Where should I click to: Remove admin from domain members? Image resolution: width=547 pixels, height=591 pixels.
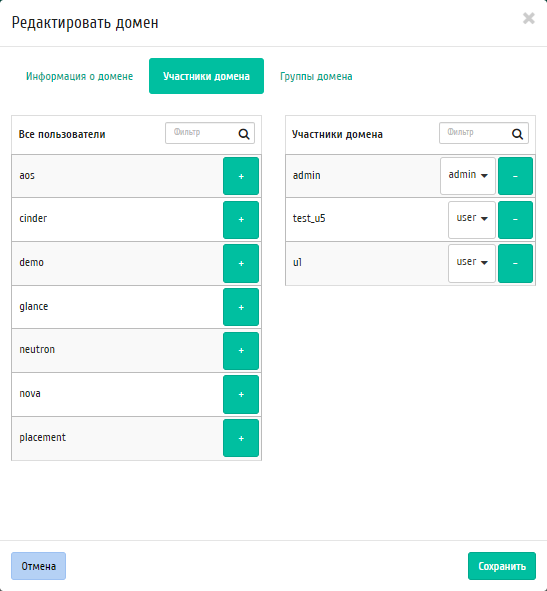pyautogui.click(x=515, y=176)
